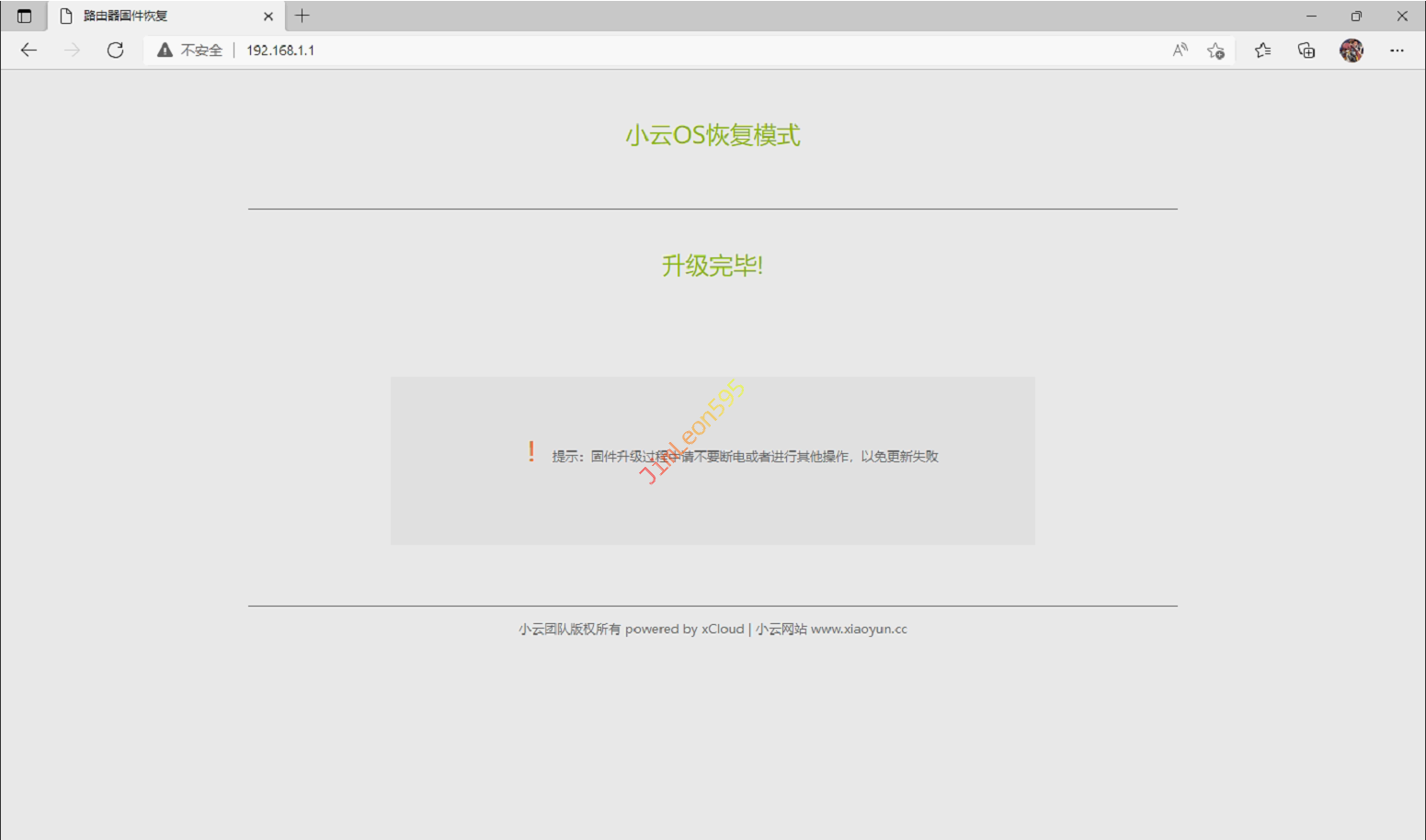Open Settings and more ellipsis menu
1426x840 pixels.
click(1397, 51)
